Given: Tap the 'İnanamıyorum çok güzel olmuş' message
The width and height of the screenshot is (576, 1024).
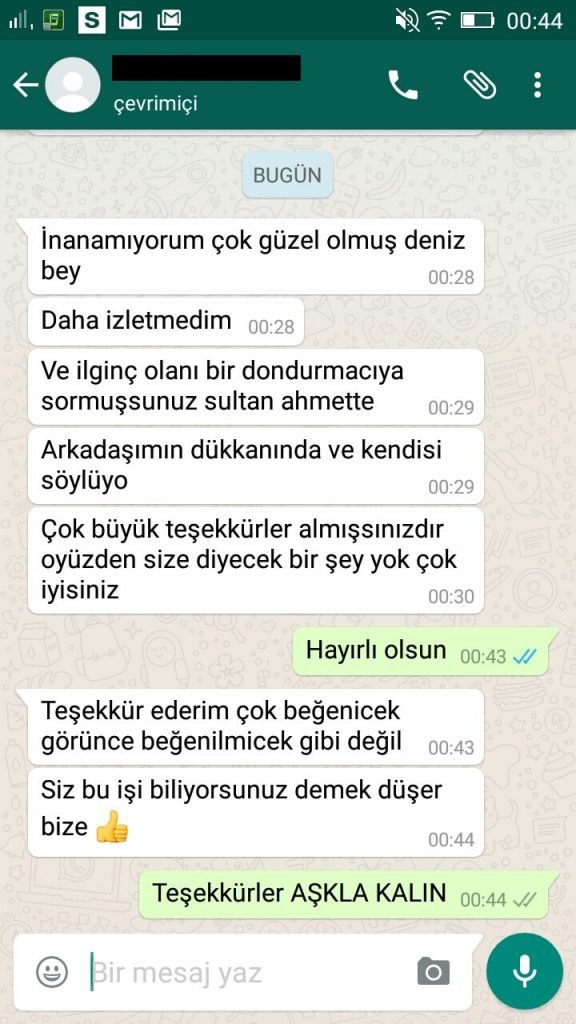Looking at the screenshot, I should coord(255,256).
